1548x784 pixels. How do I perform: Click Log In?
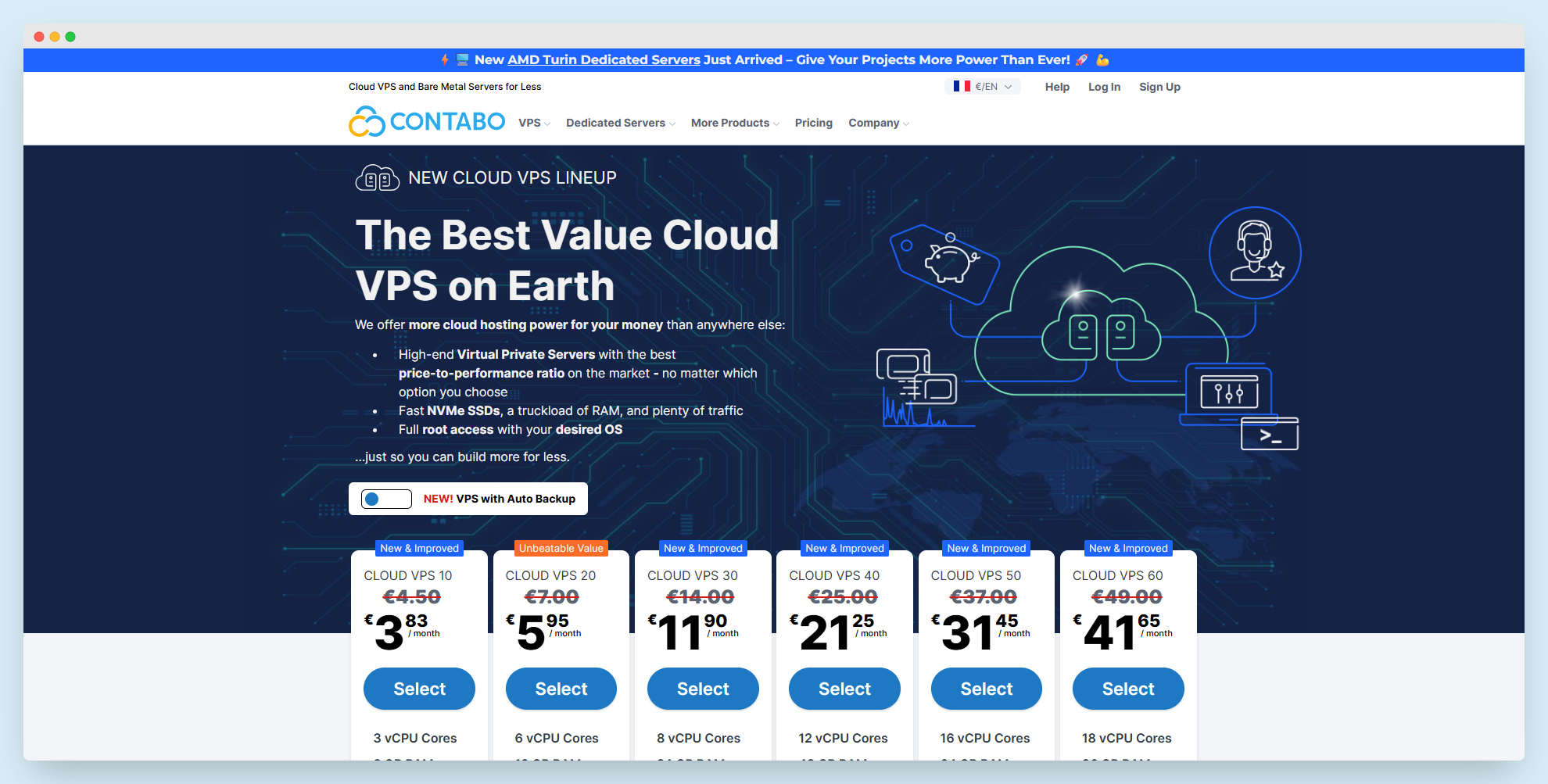click(x=1104, y=87)
